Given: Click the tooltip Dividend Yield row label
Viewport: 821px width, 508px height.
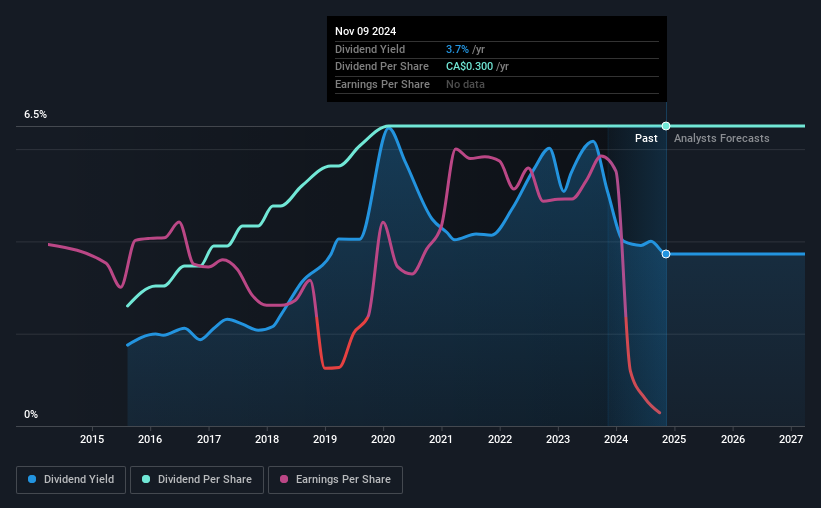Looking at the screenshot, I should tap(370, 49).
